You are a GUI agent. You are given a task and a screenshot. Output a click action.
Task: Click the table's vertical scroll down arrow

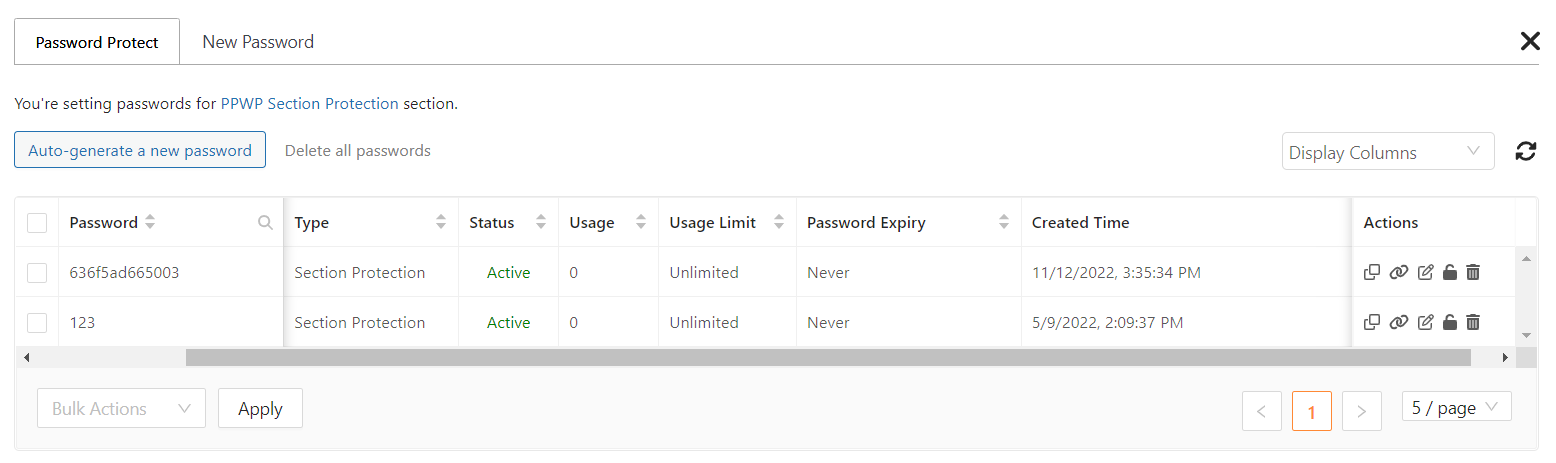[1526, 335]
